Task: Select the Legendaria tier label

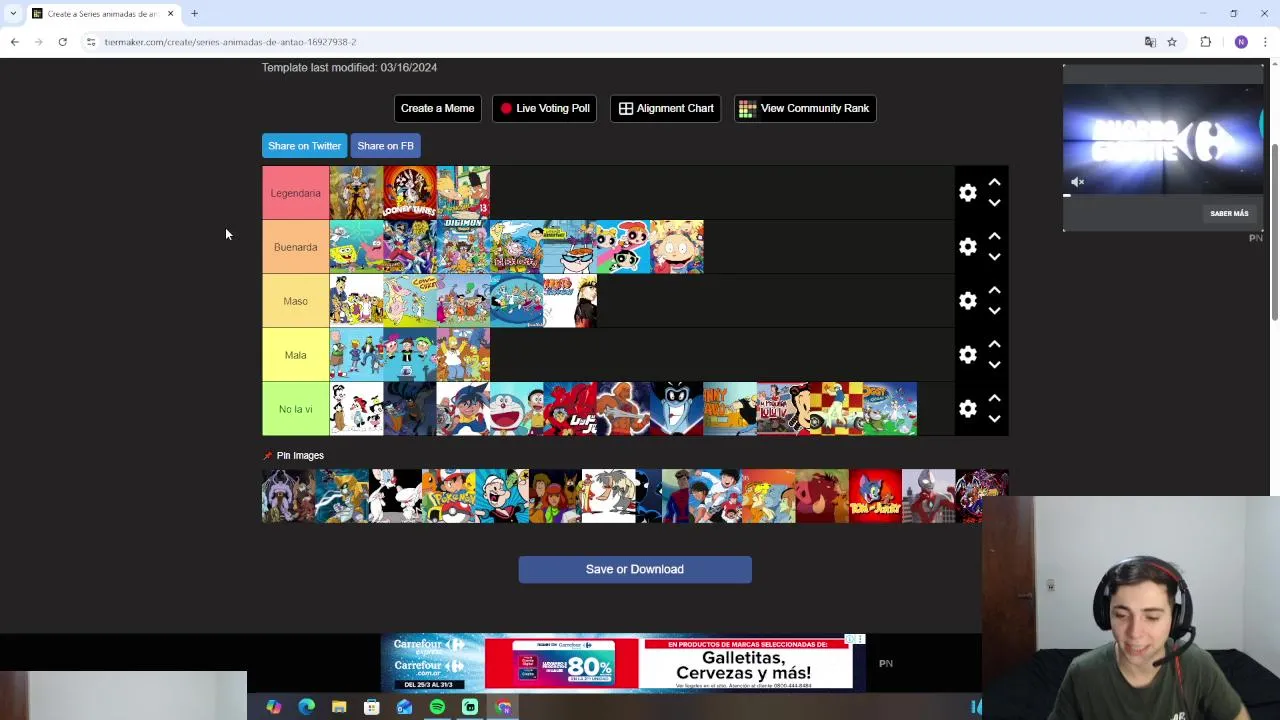Action: (295, 193)
